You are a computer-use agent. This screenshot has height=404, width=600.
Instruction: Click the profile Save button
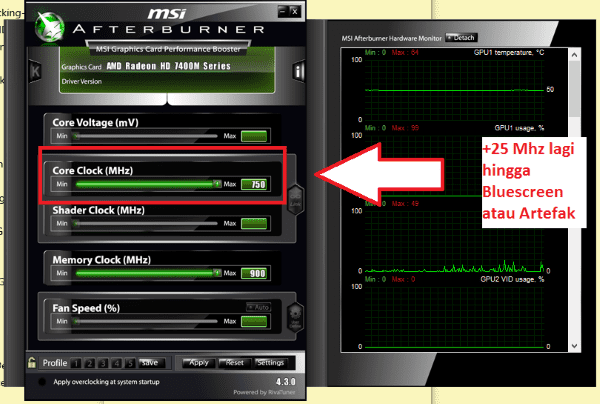(x=151, y=363)
